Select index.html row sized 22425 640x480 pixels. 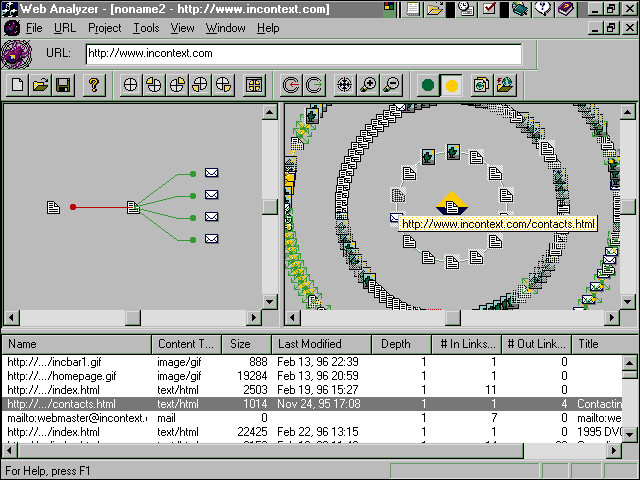coord(312,432)
